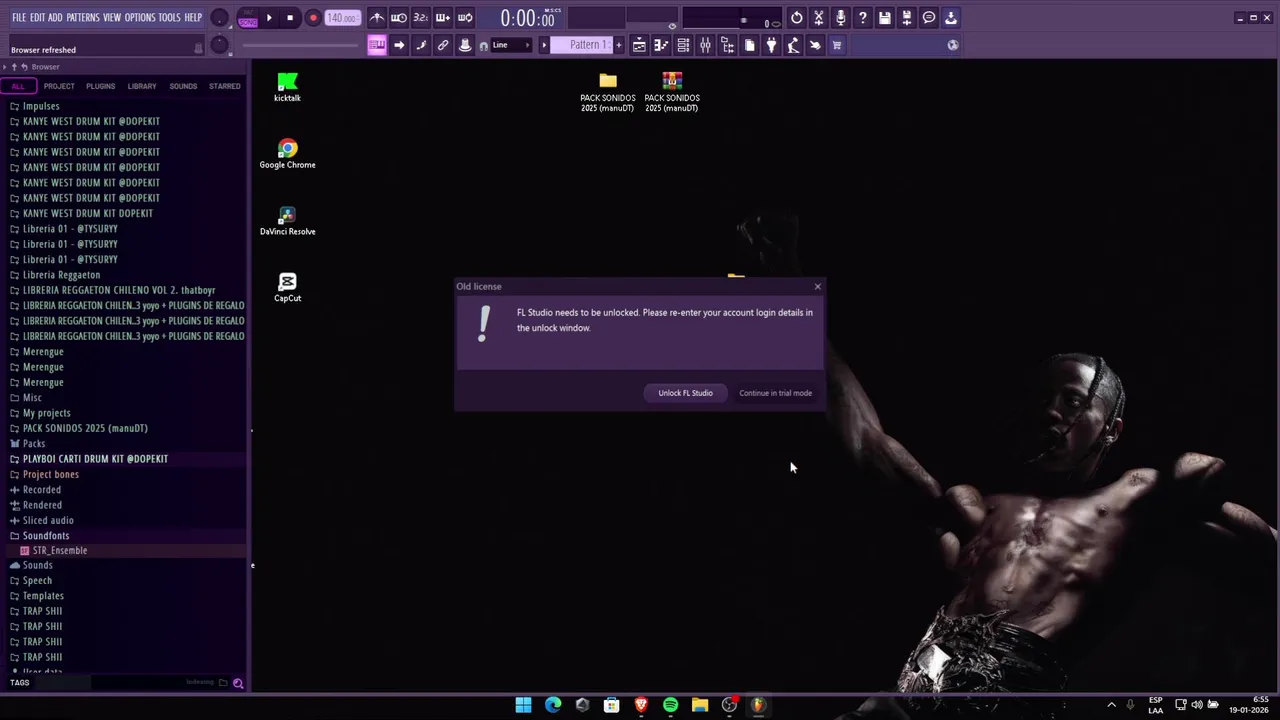Expand the Templates folder

43,596
